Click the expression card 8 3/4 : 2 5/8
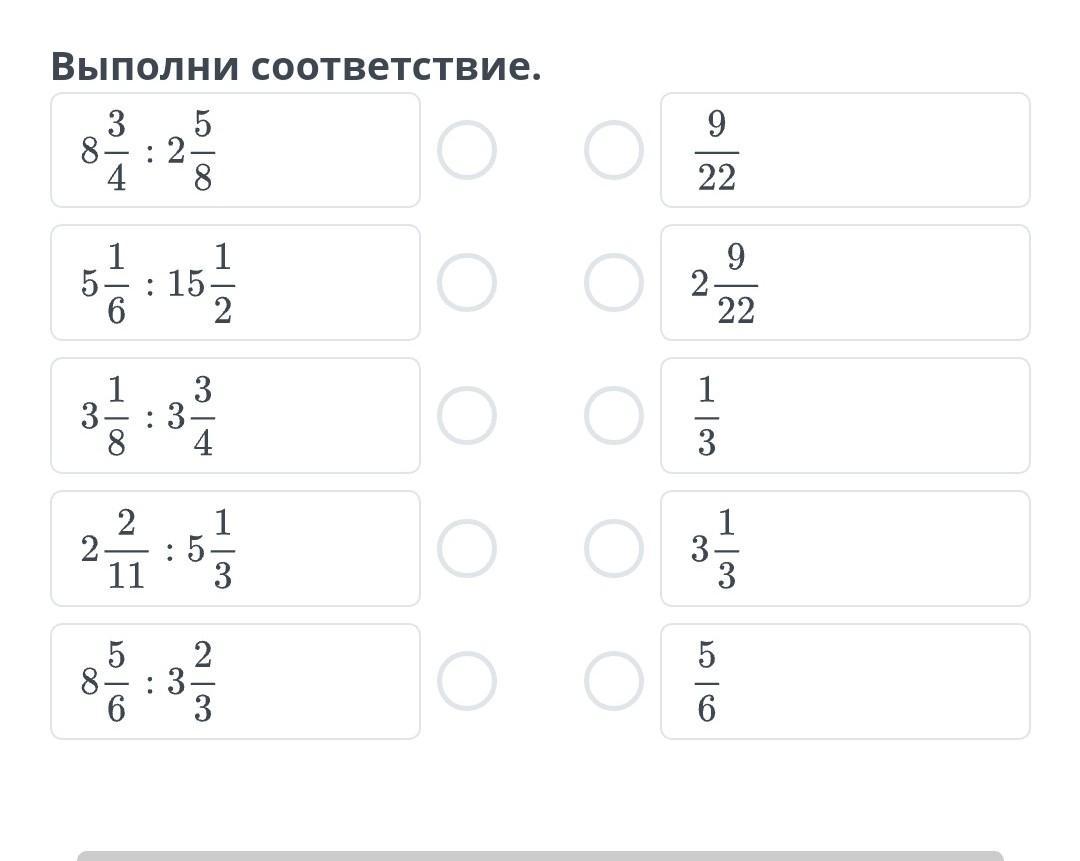 point(236,150)
